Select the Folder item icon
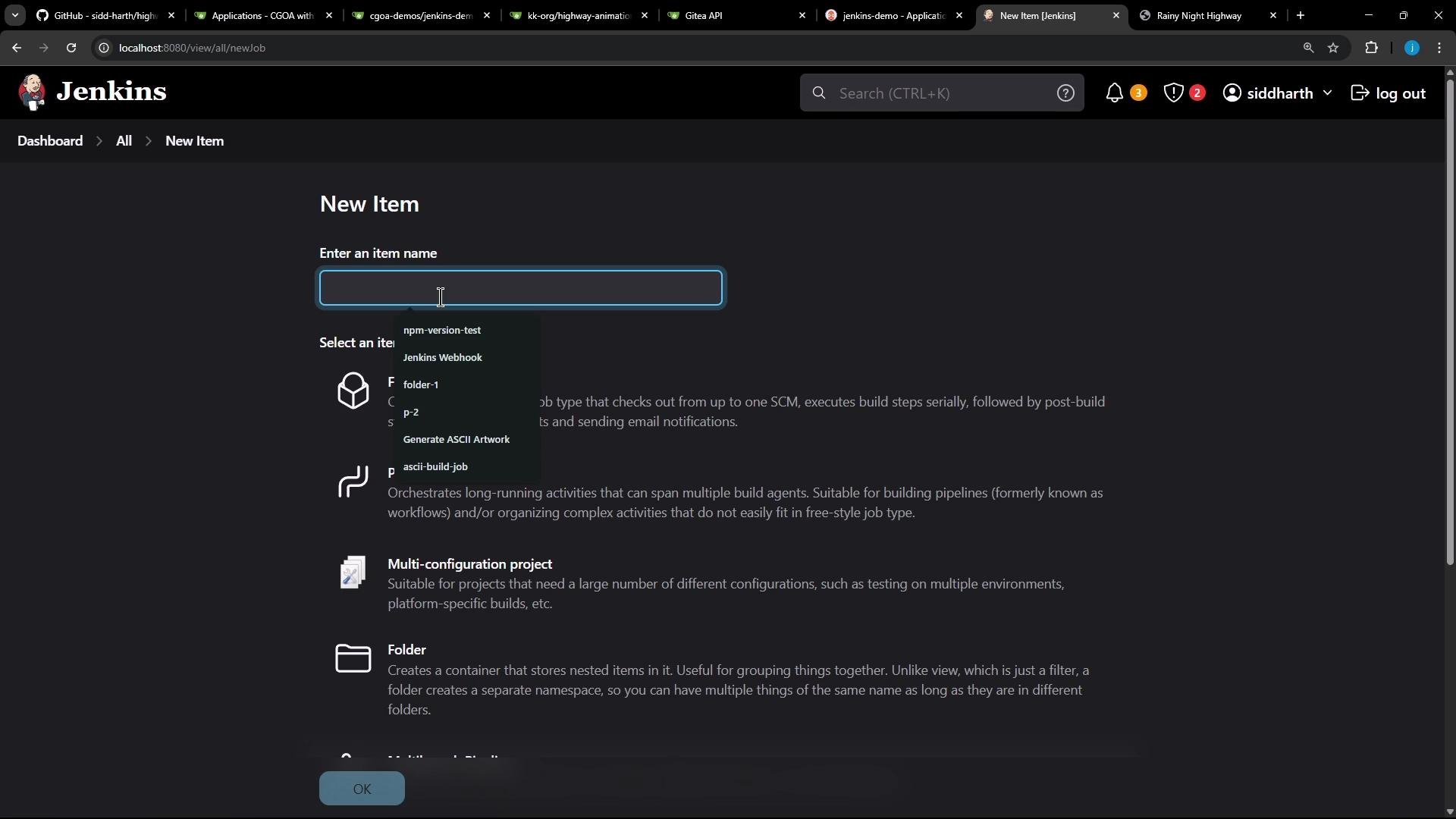Image resolution: width=1456 pixels, height=819 pixels. (x=353, y=658)
